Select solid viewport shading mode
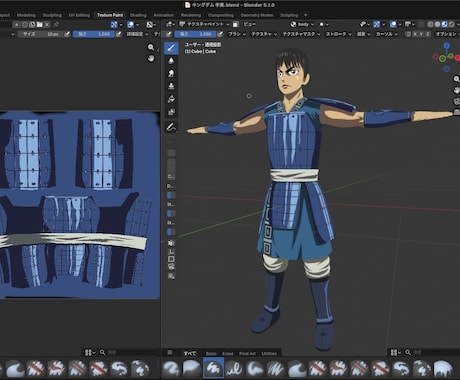Image resolution: width=460 pixels, height=380 pixels. (x=437, y=24)
